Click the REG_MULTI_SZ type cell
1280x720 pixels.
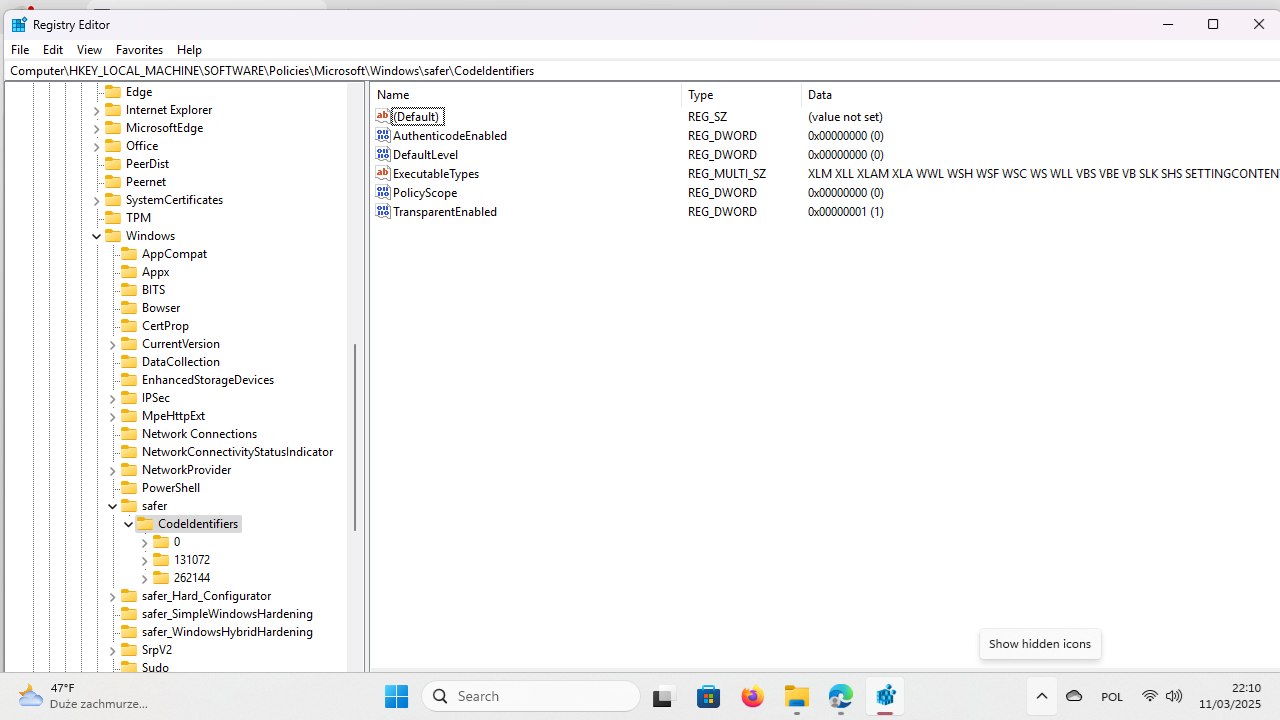727,173
